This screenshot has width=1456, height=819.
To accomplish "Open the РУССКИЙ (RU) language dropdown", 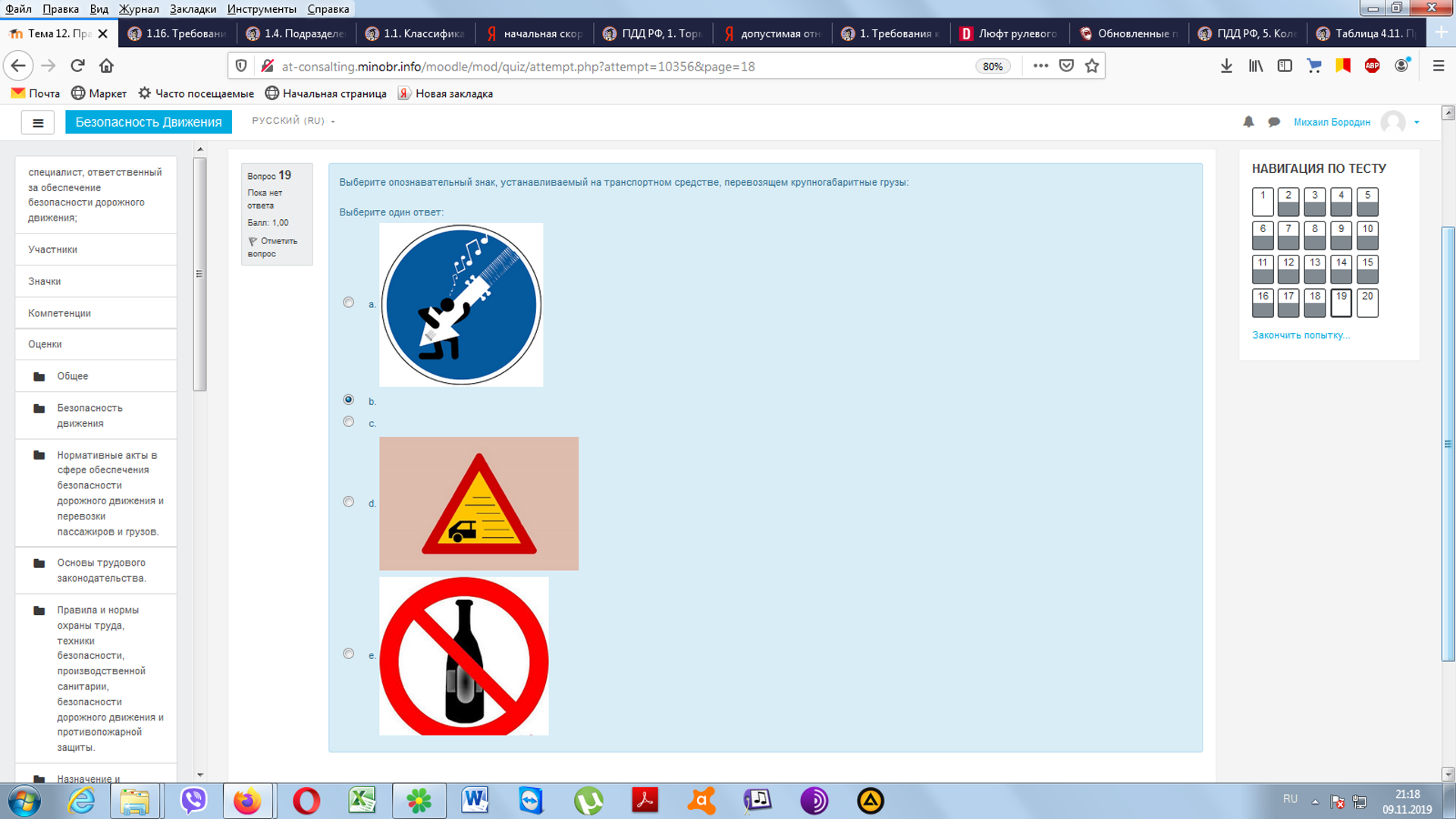I will click(x=293, y=121).
